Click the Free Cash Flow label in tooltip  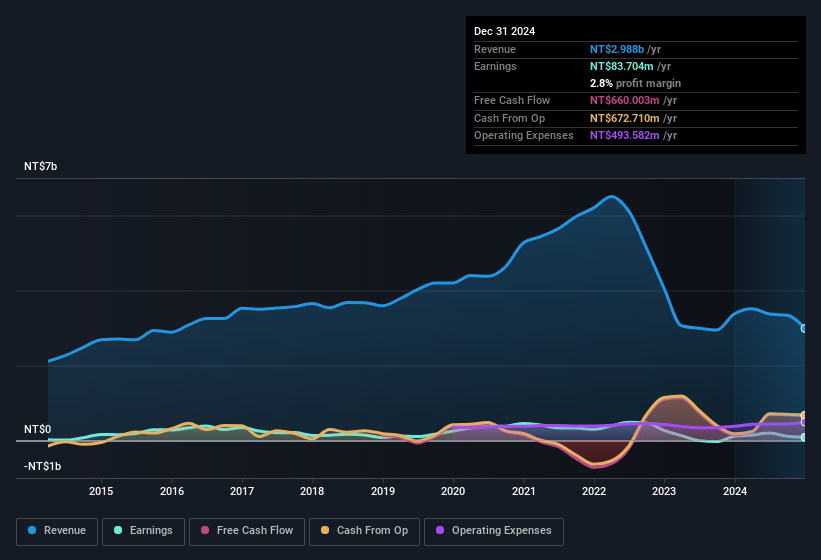click(x=512, y=100)
